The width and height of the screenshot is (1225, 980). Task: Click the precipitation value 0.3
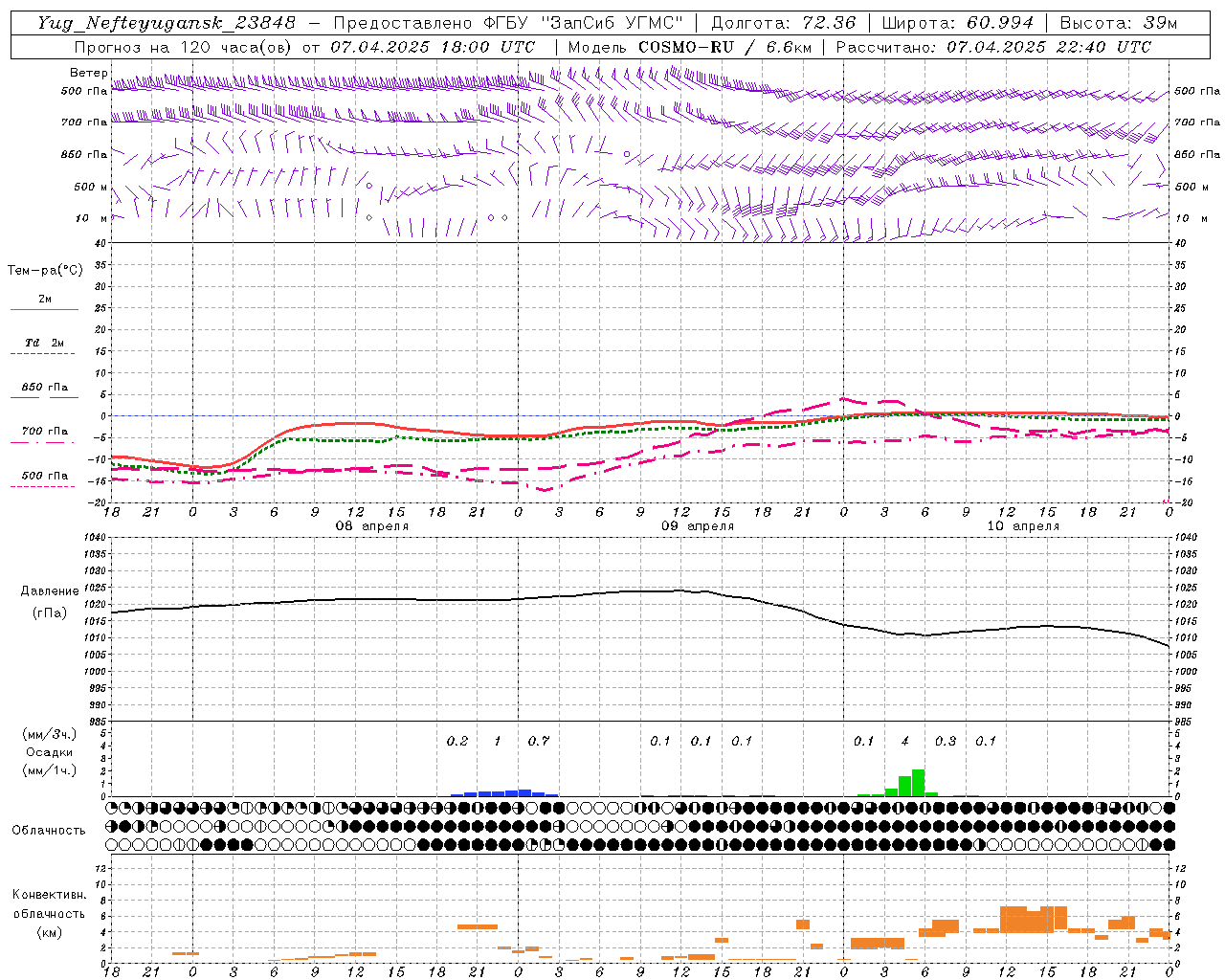coord(946,741)
